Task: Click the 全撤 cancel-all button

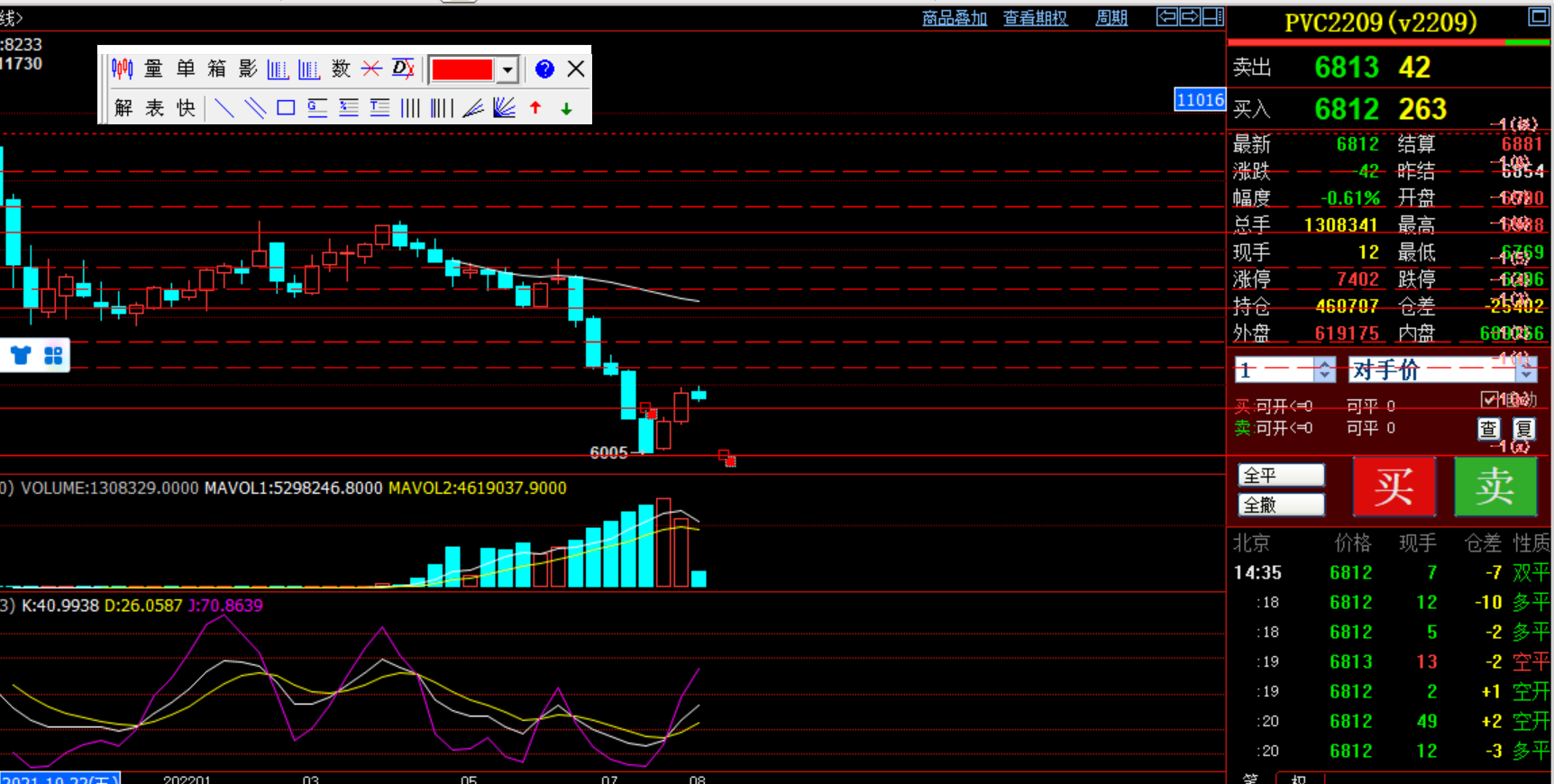Action: [x=1281, y=505]
